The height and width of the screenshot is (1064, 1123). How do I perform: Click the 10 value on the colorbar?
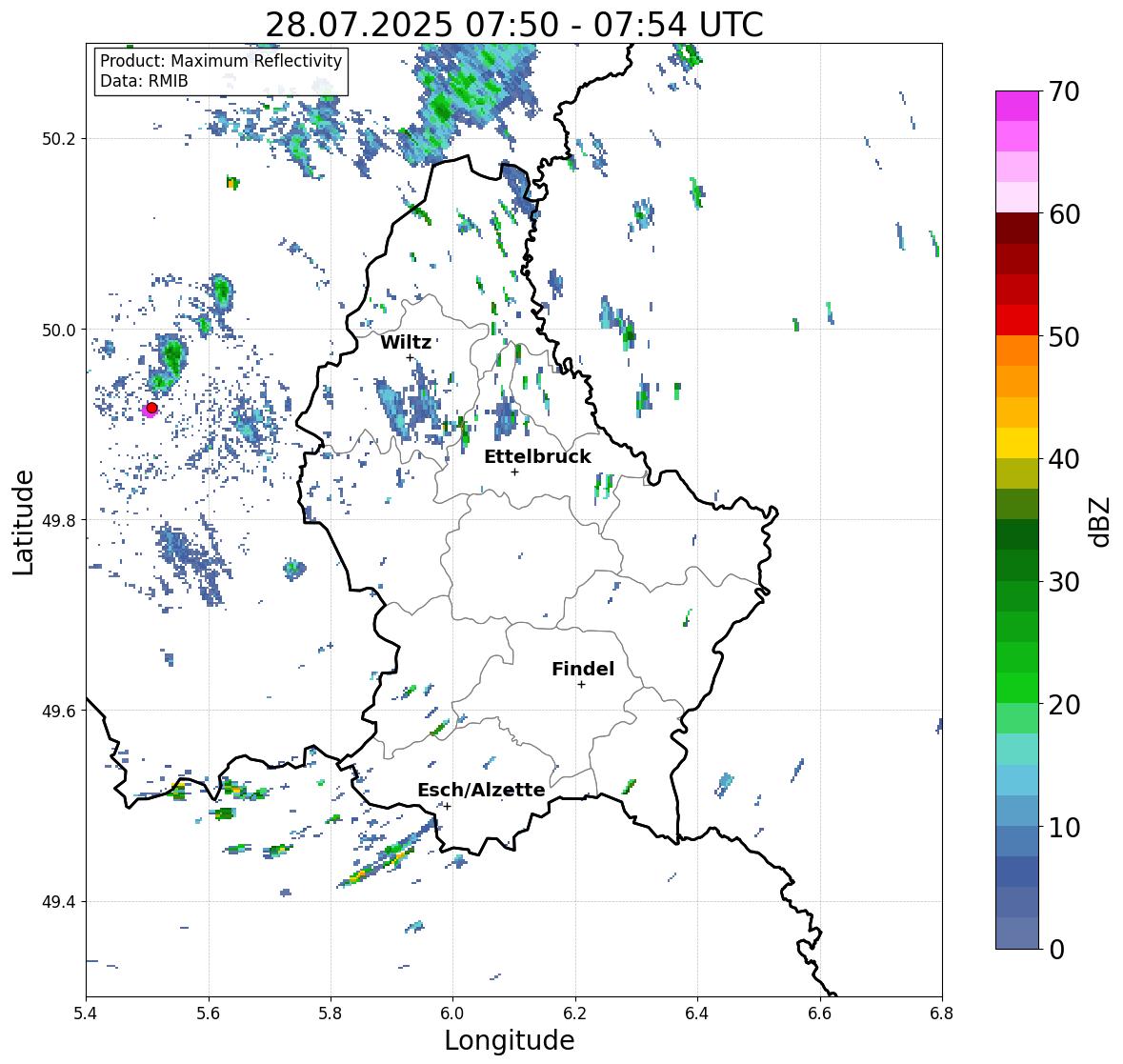1064,827
